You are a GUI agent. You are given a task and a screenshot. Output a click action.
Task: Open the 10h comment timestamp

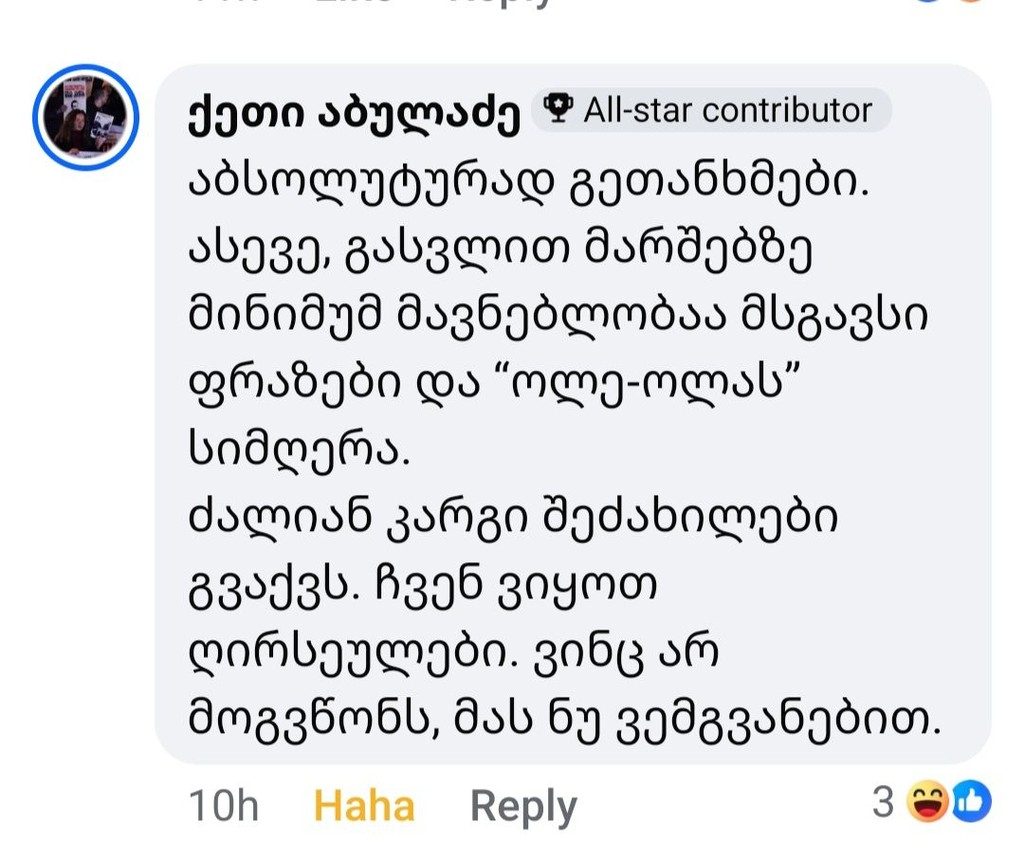[x=223, y=806]
